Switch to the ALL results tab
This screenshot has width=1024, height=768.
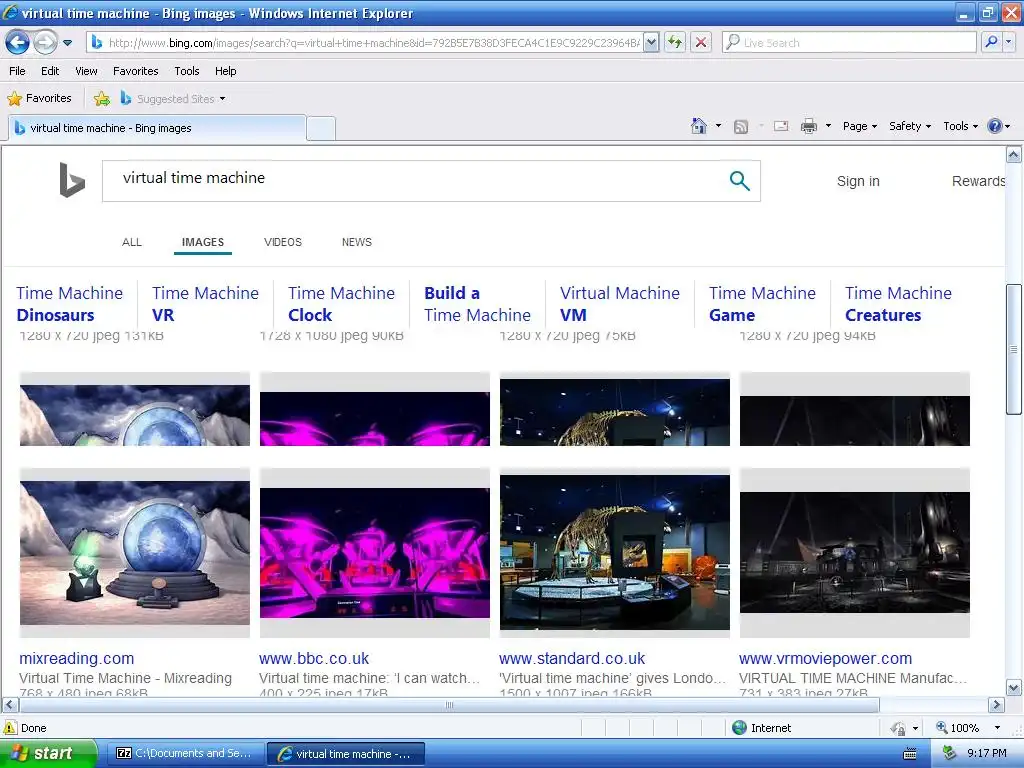point(132,242)
